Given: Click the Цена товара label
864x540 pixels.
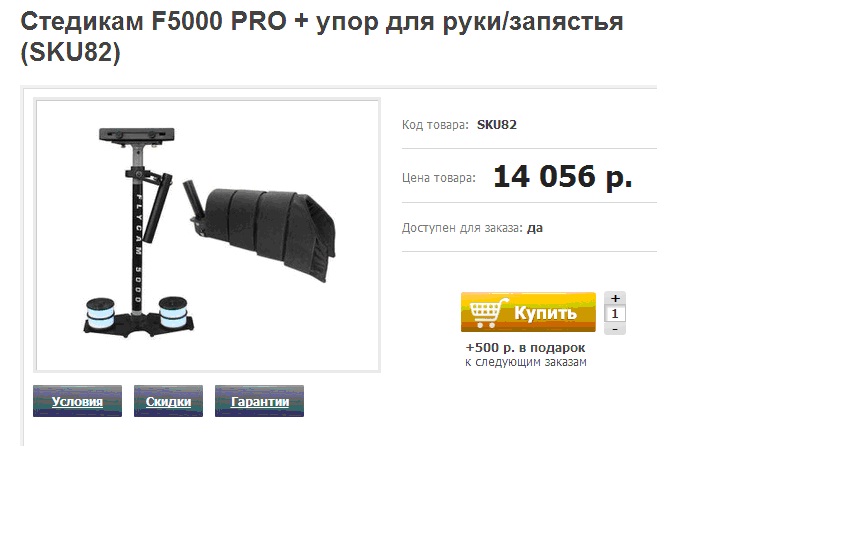Looking at the screenshot, I should tap(439, 178).
